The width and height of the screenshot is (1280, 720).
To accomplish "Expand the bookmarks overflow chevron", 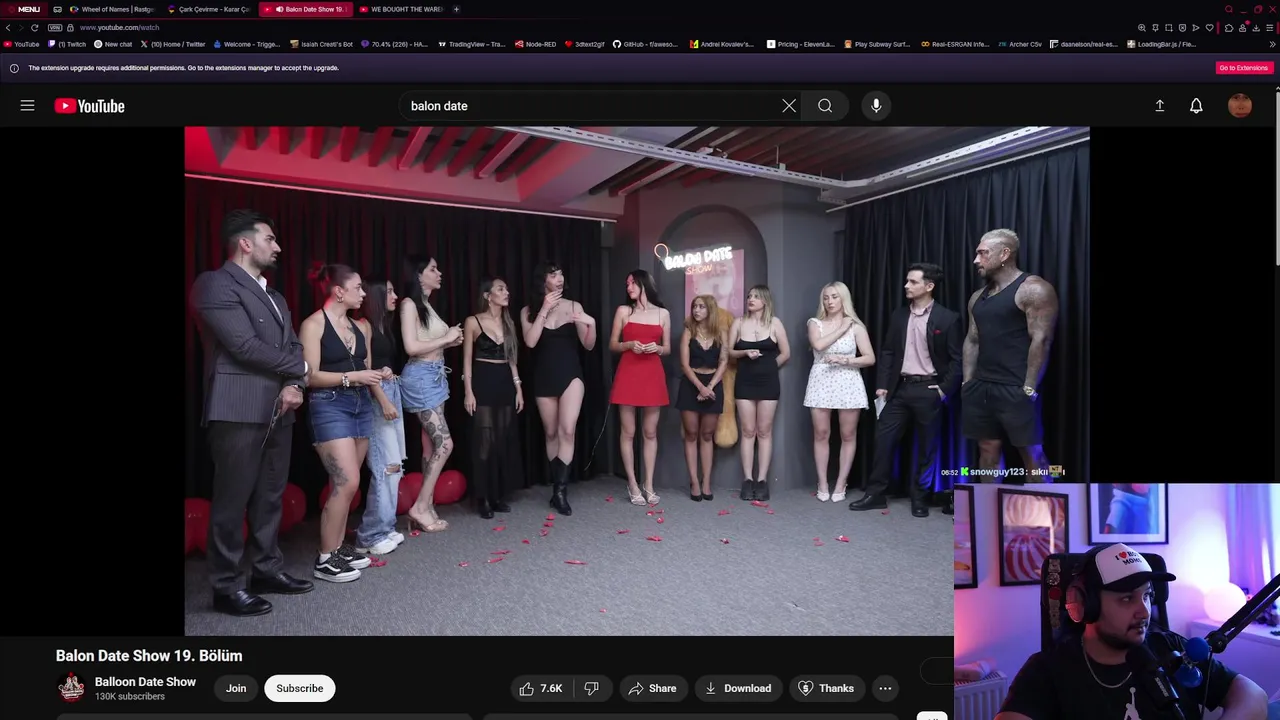I will [1273, 44].
